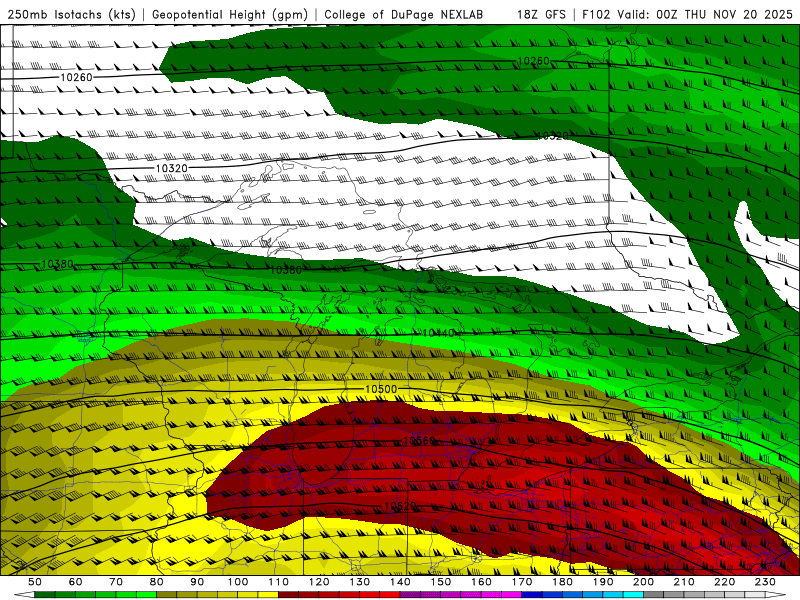Click the 110 value on the color scale
This screenshot has width=800, height=600.
point(279,582)
